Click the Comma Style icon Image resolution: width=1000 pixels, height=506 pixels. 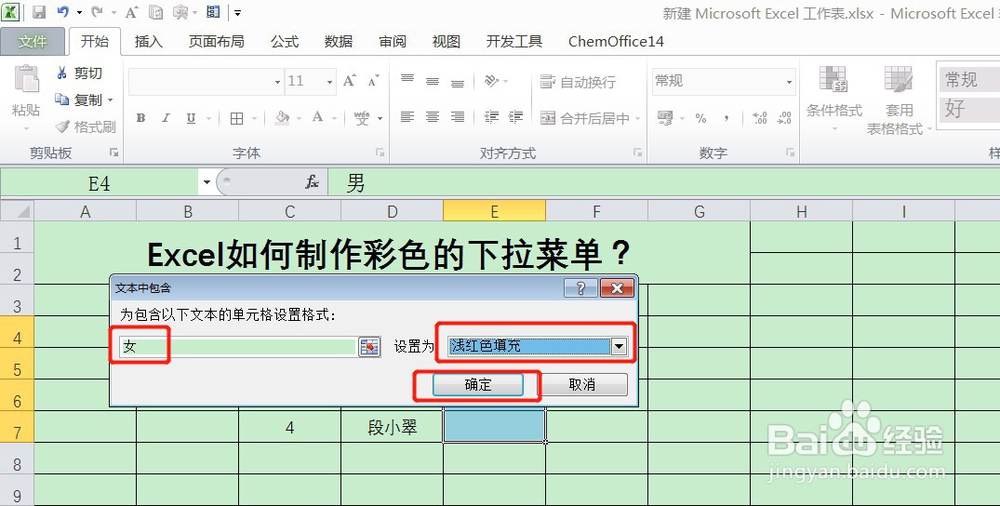pos(726,118)
